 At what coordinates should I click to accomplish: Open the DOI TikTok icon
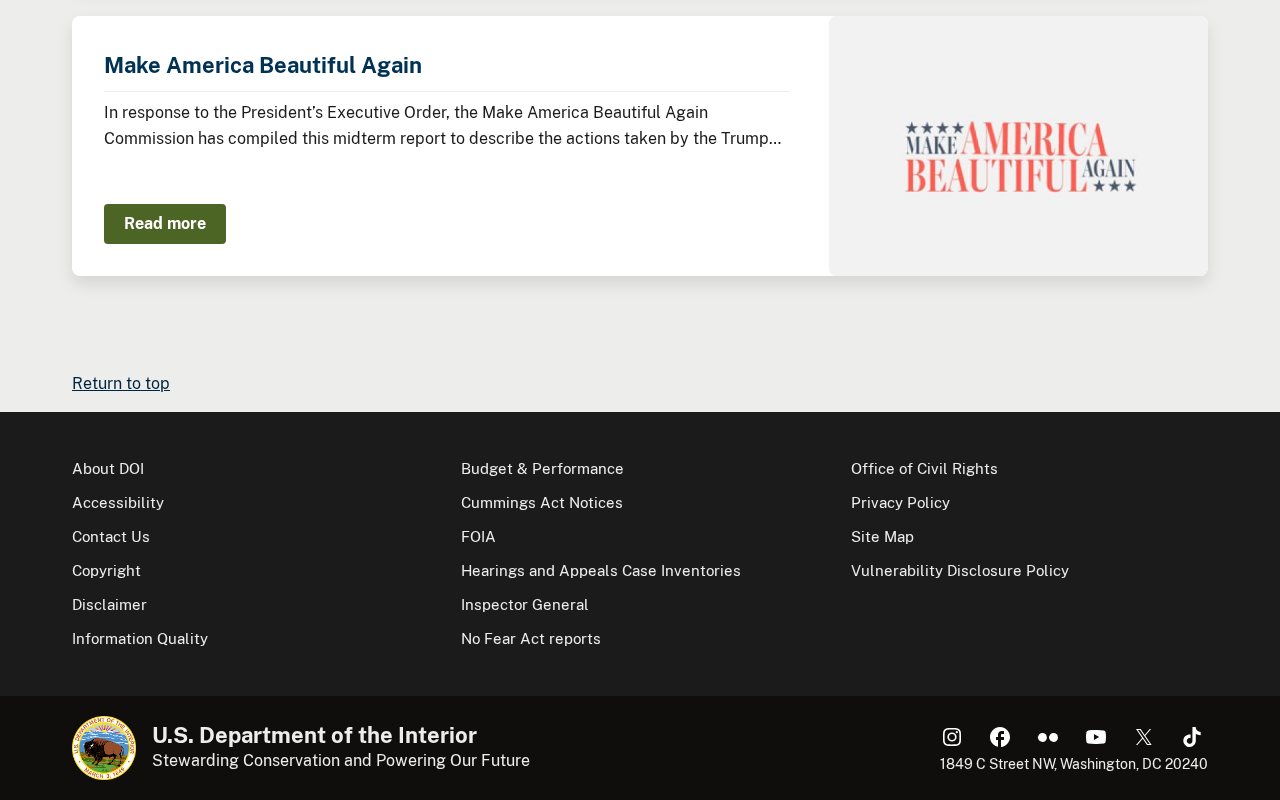[1192, 737]
